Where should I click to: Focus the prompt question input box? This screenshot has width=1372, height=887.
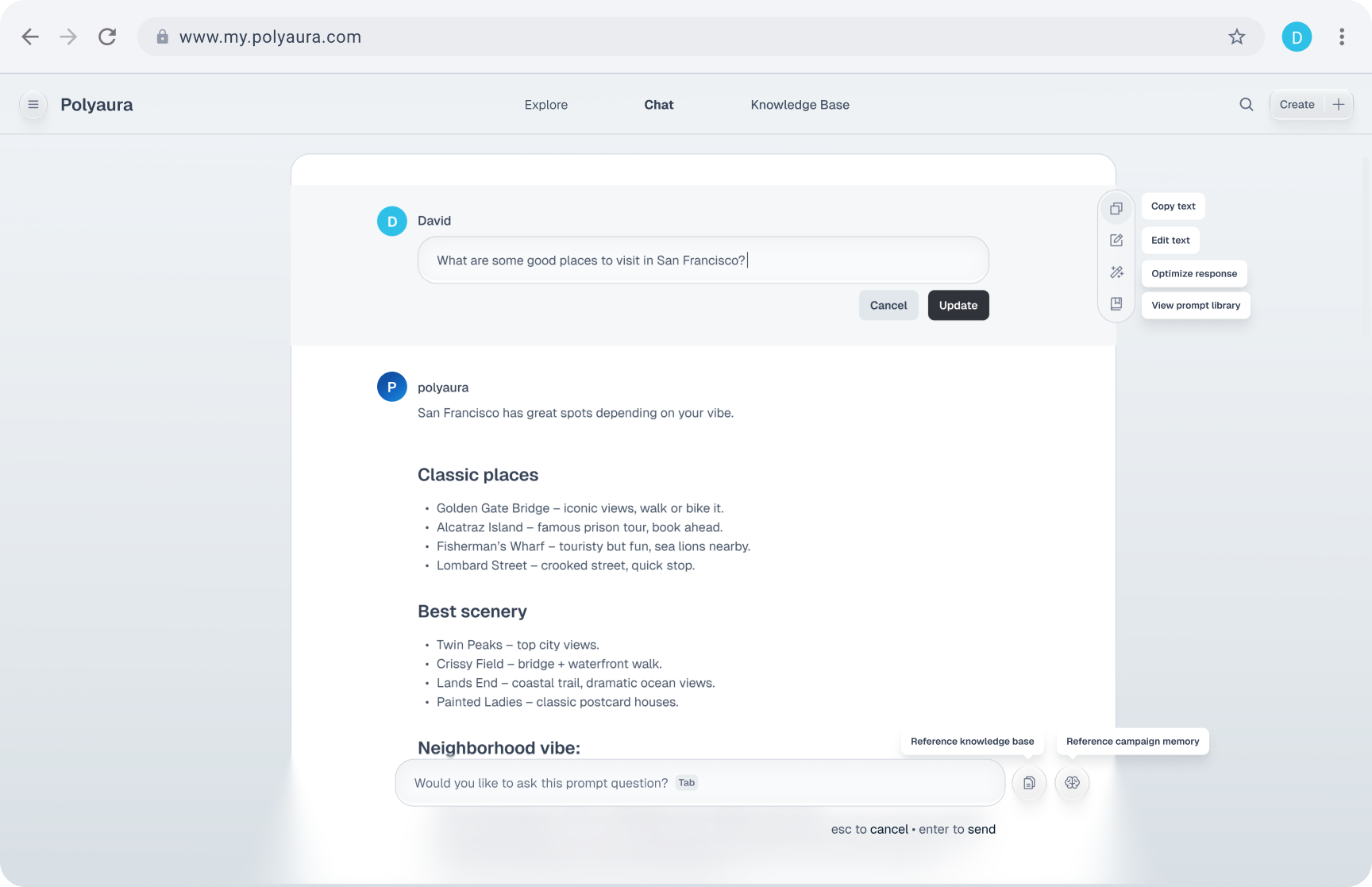point(700,783)
